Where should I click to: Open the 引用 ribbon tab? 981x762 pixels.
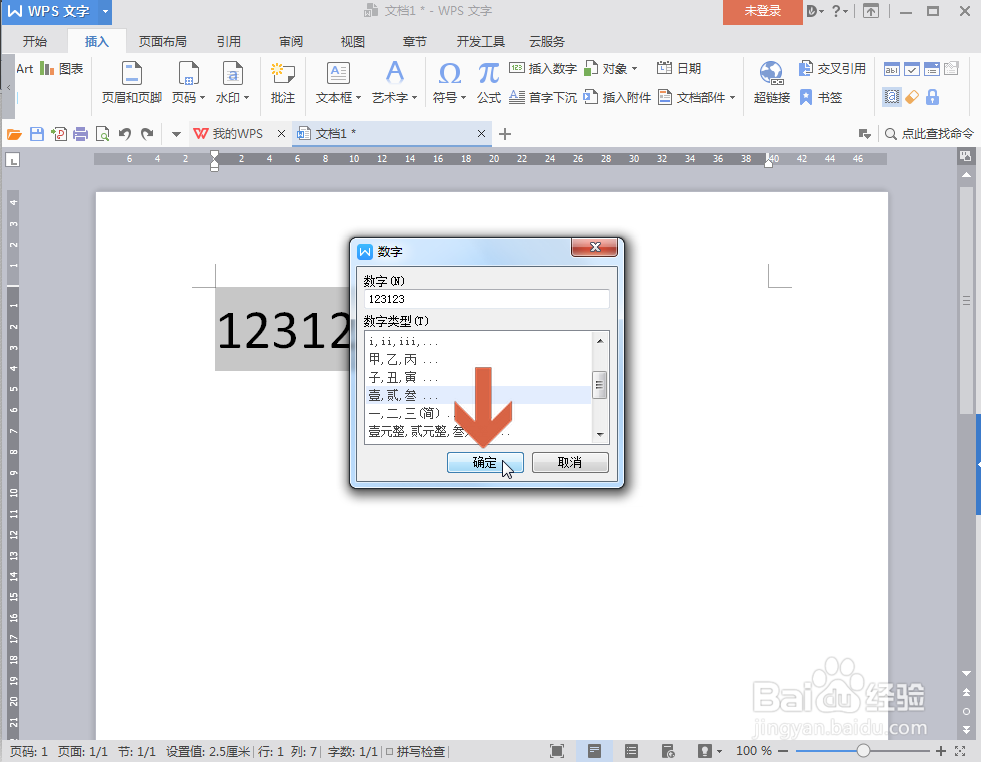(x=228, y=41)
